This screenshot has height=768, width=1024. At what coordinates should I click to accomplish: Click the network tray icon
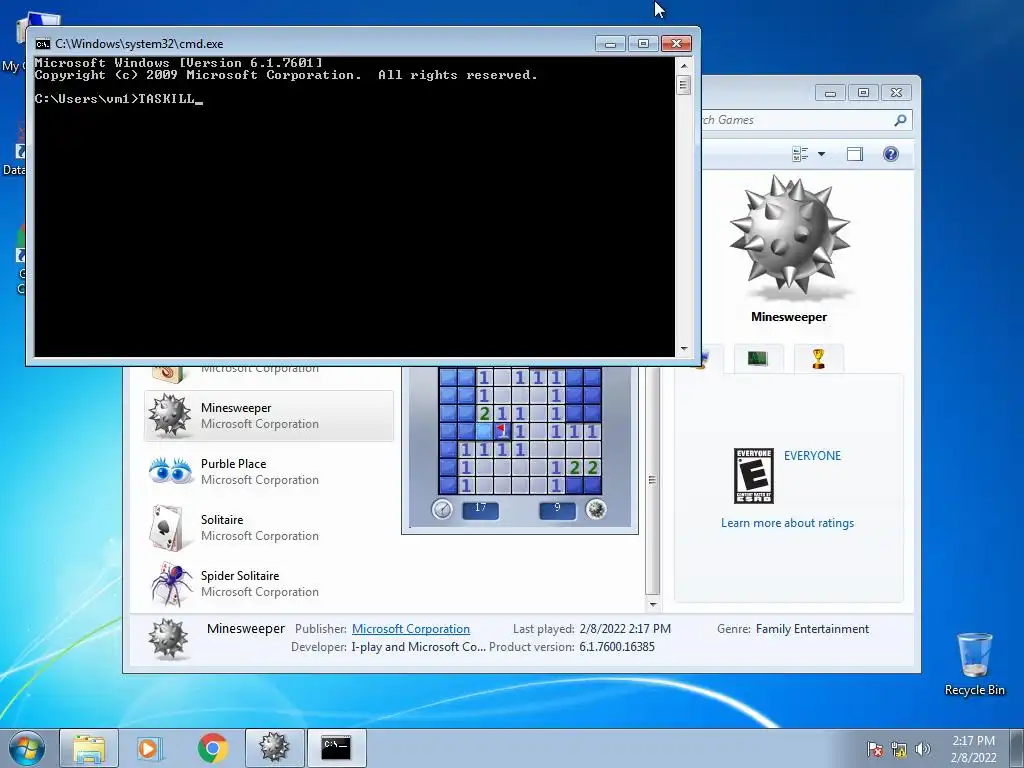tap(899, 750)
